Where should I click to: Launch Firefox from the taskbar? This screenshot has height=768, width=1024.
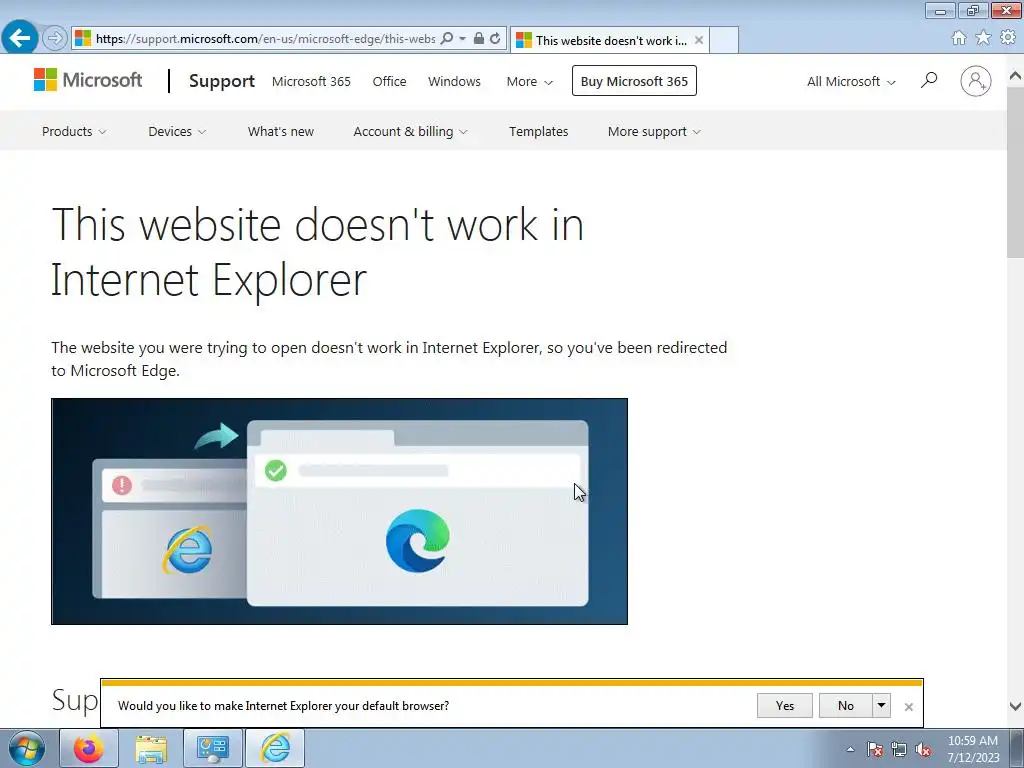89,748
